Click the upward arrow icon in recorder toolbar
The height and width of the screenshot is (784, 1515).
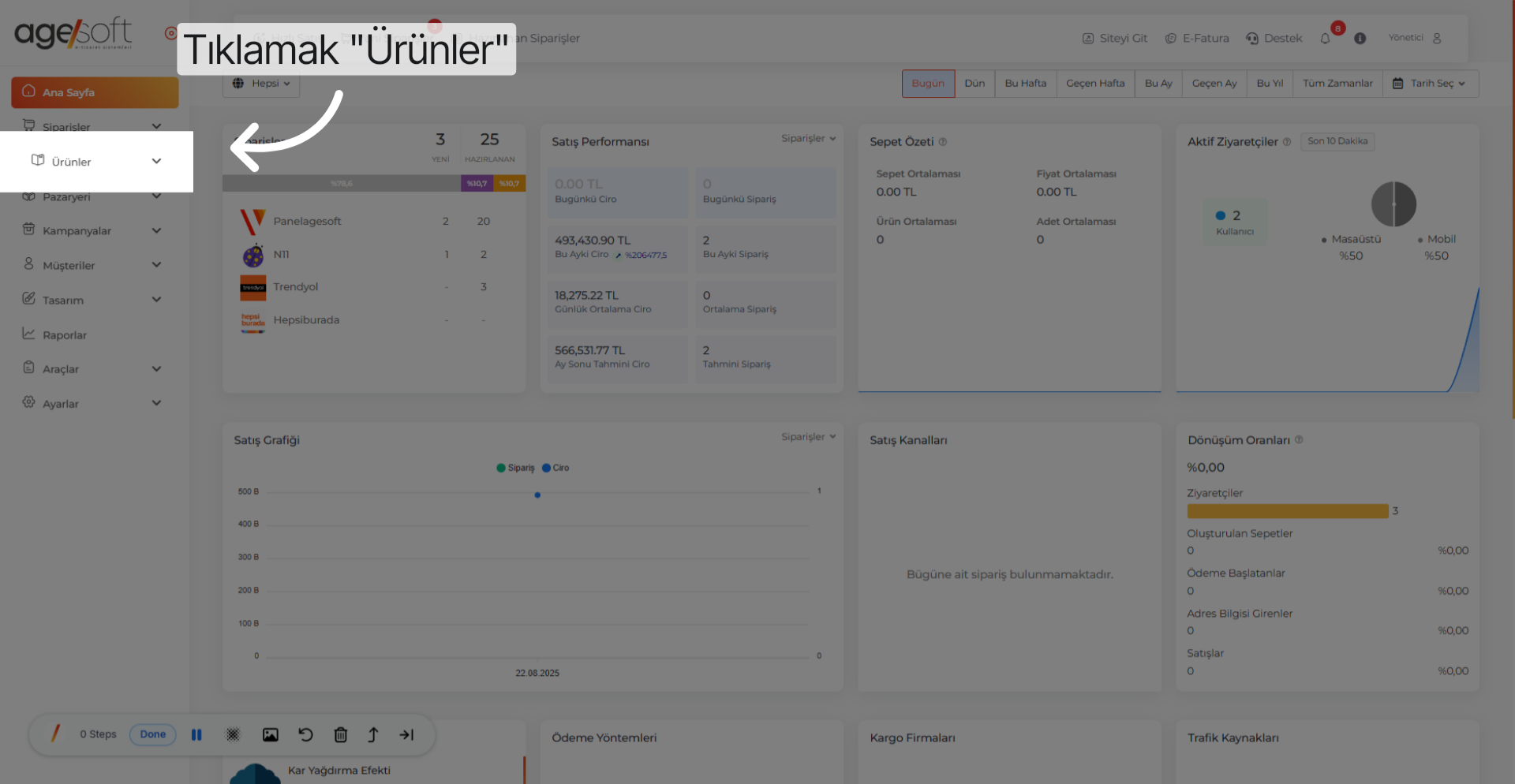point(373,735)
